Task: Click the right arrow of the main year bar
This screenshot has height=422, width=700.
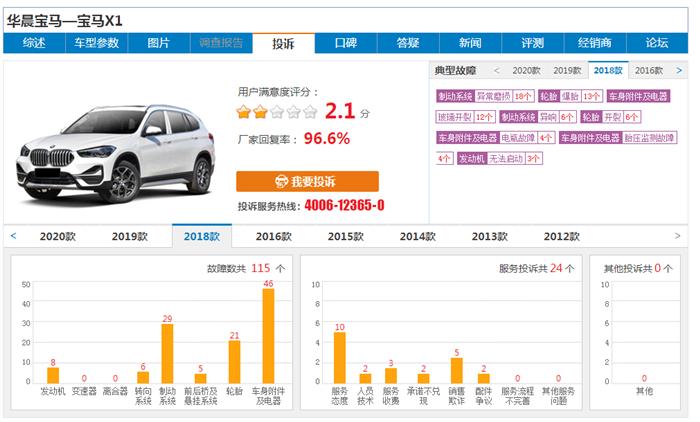Action: coord(677,236)
